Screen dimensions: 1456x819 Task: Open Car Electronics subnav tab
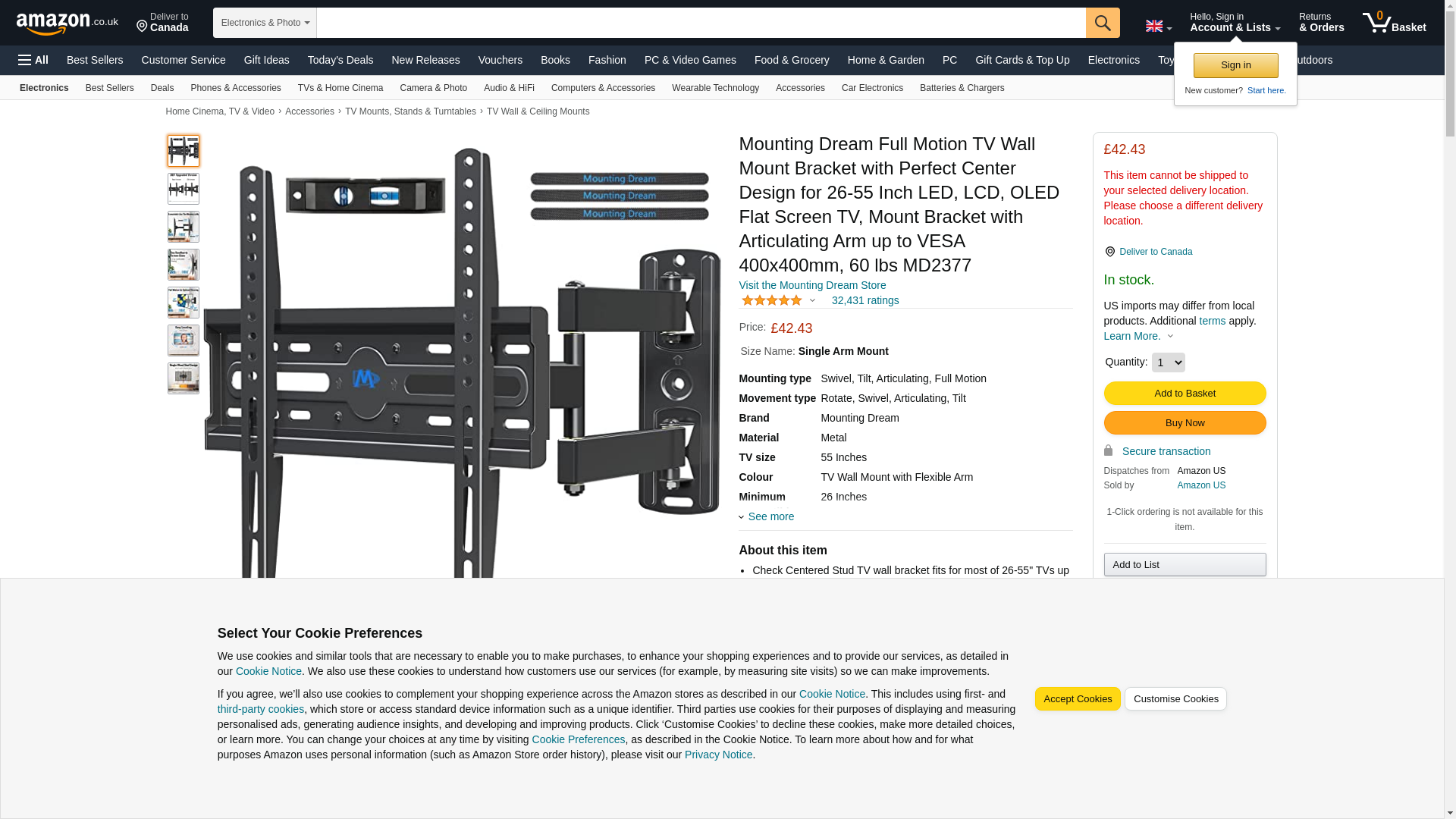tap(871, 88)
